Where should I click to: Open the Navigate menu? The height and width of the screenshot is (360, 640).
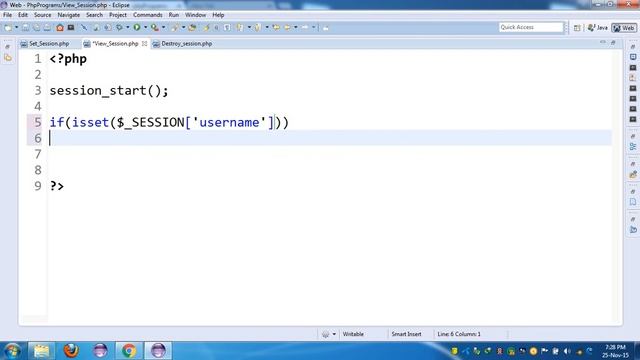[69, 15]
